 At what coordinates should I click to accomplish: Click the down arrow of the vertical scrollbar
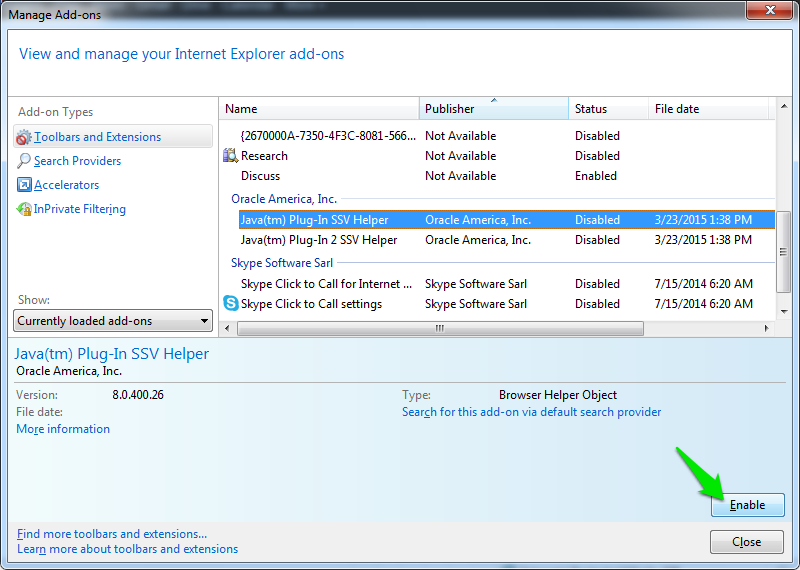(784, 311)
